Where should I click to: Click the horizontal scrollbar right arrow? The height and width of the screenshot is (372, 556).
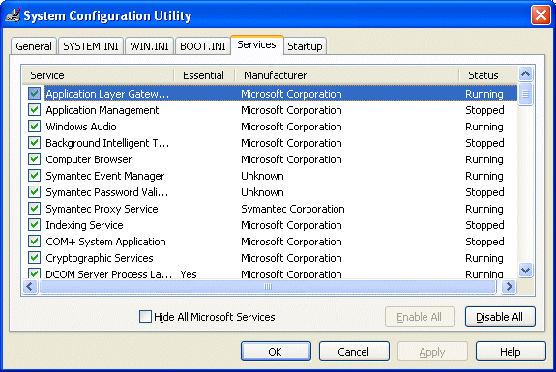(509, 287)
